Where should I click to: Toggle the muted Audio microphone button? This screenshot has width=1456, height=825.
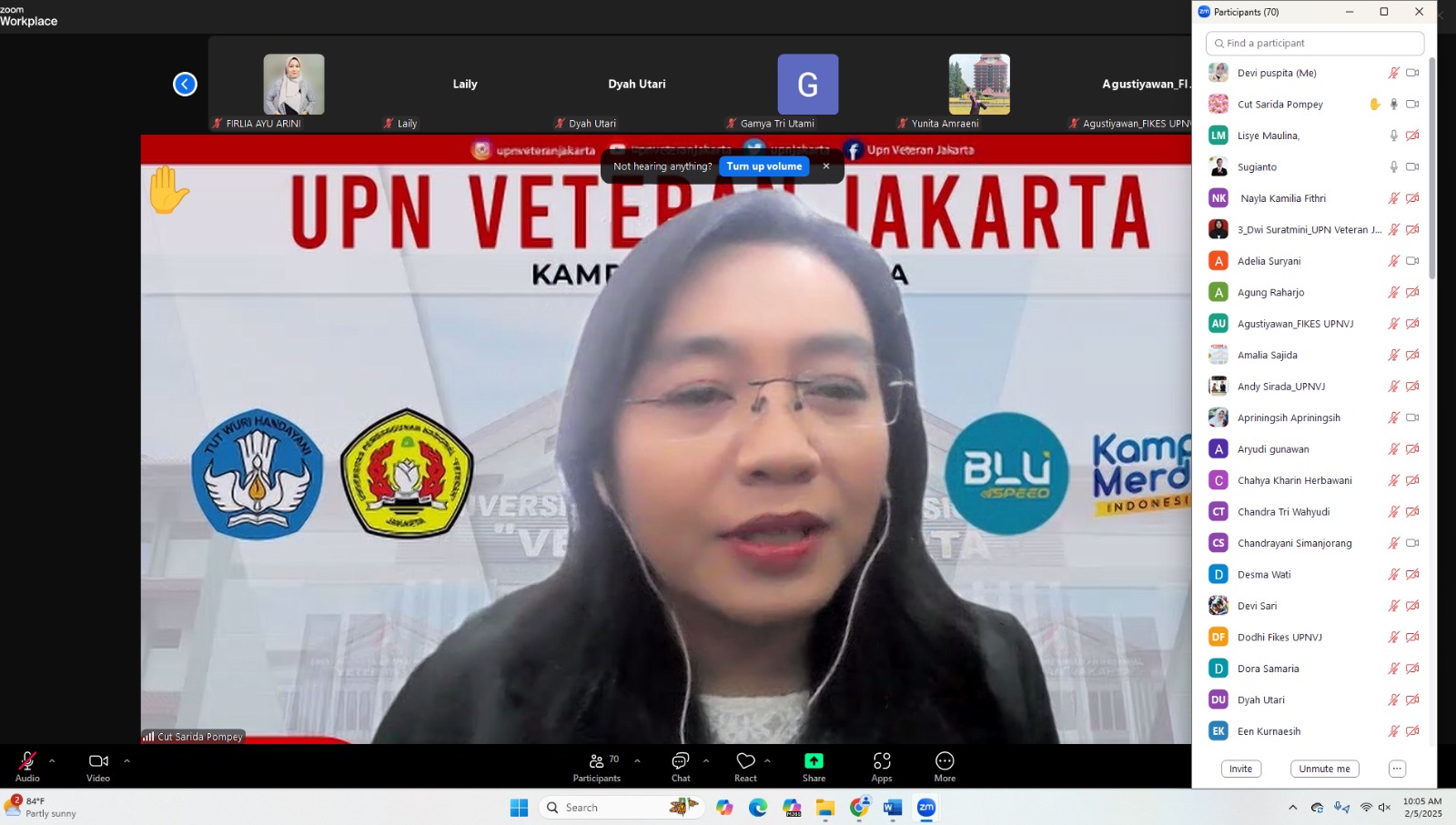[27, 761]
